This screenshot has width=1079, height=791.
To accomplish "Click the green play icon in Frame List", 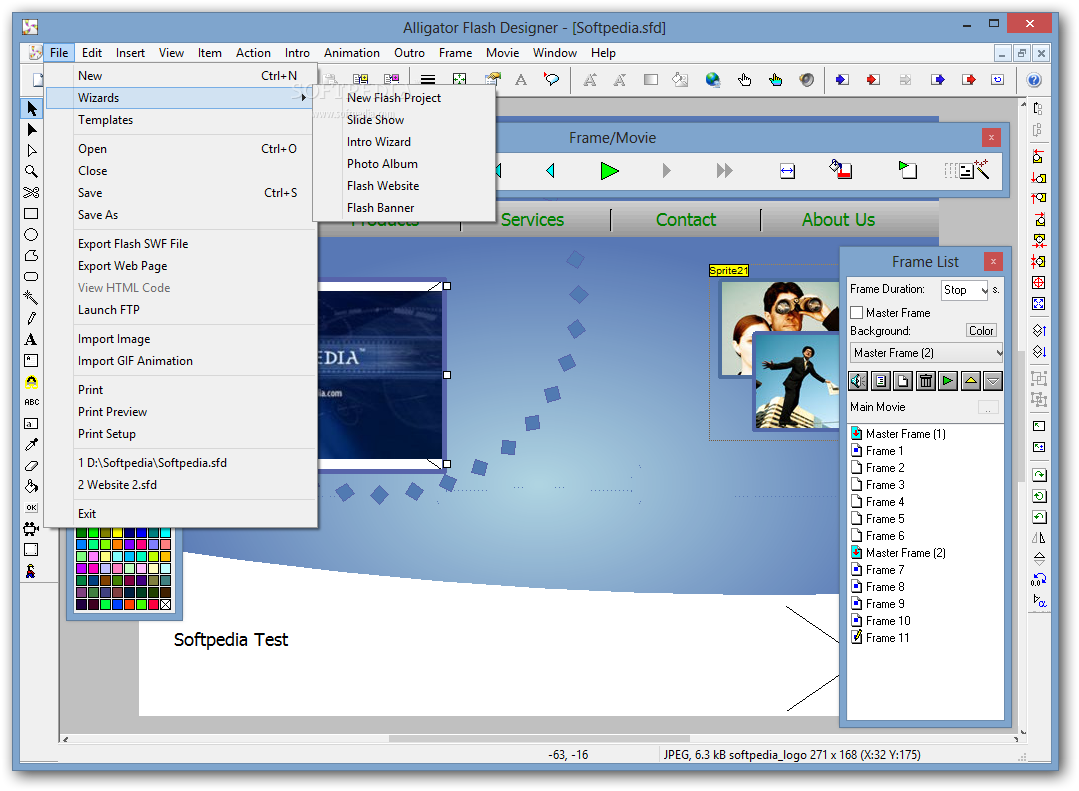I will (x=948, y=381).
